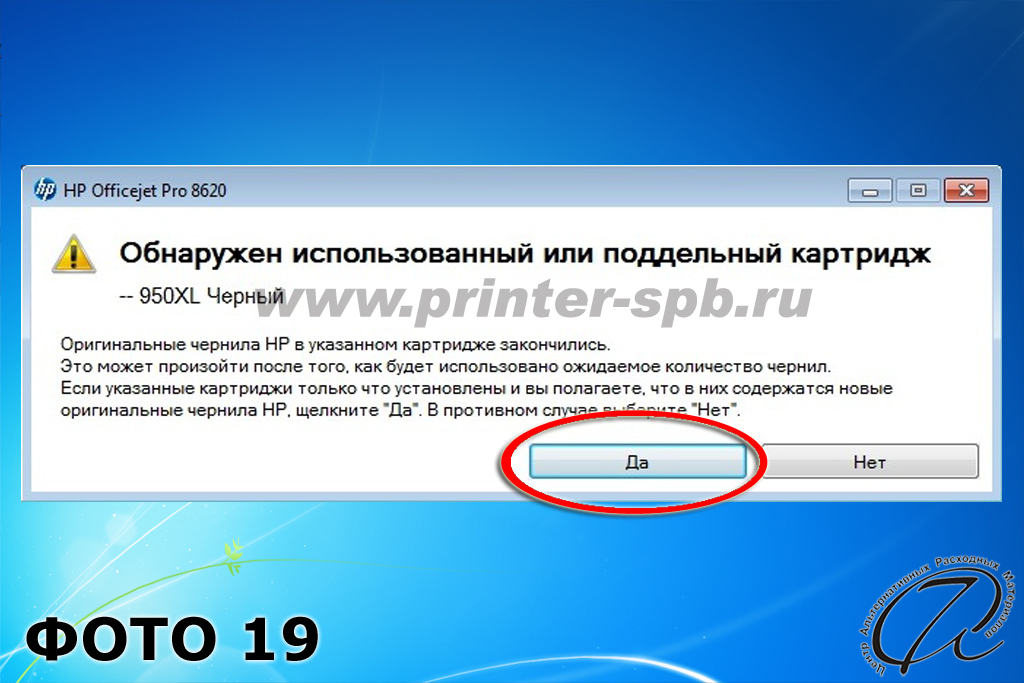Viewport: 1024px width, 683px height.
Task: Click the HP logo in the title bar
Action: [x=45, y=190]
